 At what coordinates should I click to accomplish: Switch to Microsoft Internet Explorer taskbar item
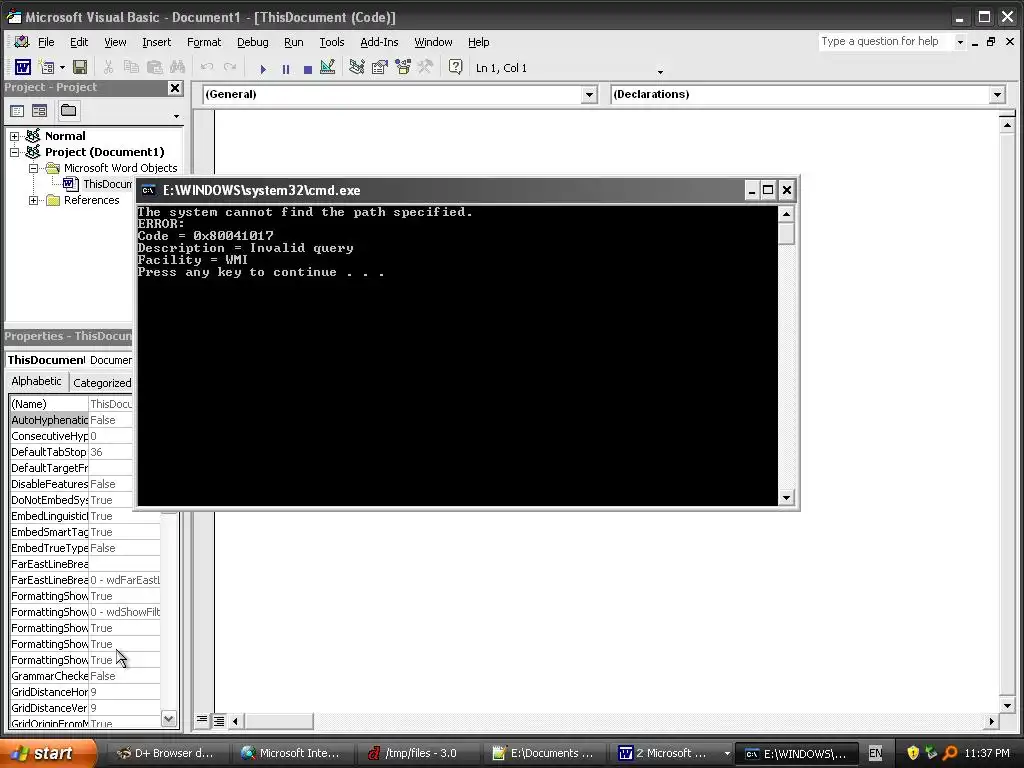[292, 753]
